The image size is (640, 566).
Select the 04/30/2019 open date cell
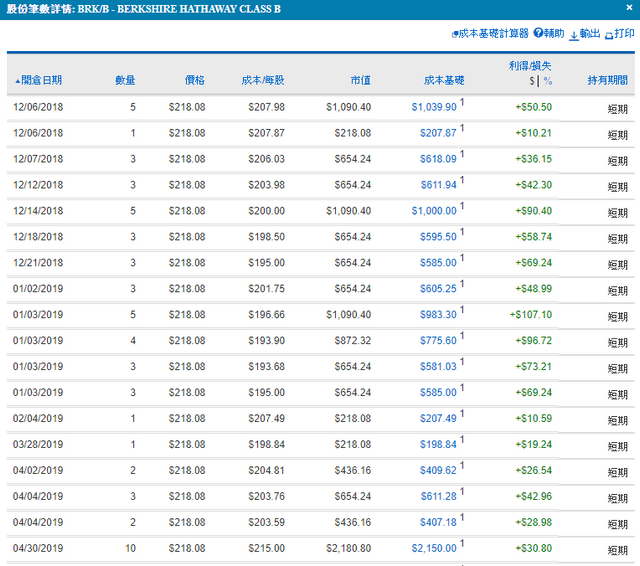[38, 548]
